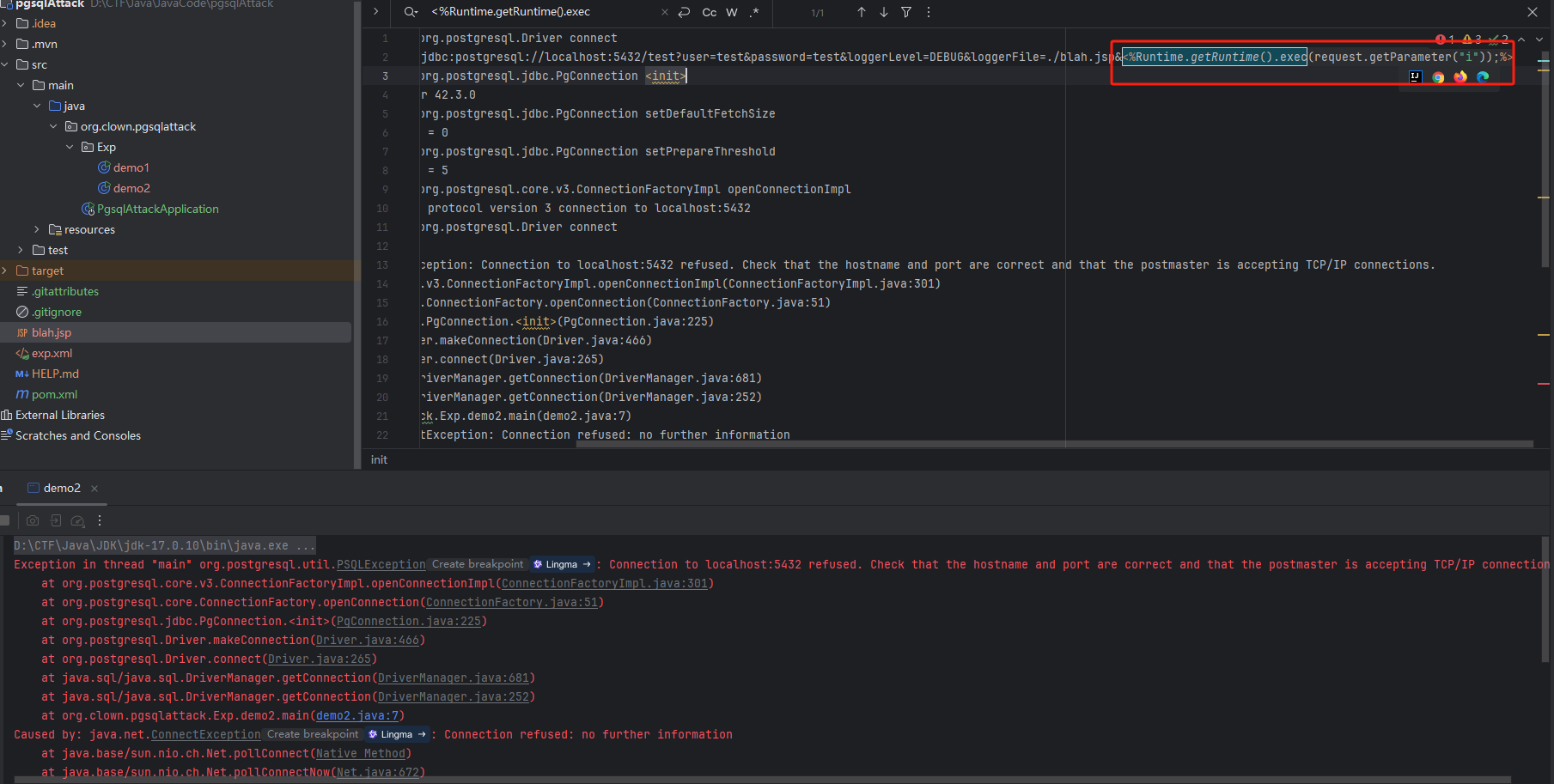Show the error count inspection widget
The image size is (1554, 784).
coord(1445,39)
